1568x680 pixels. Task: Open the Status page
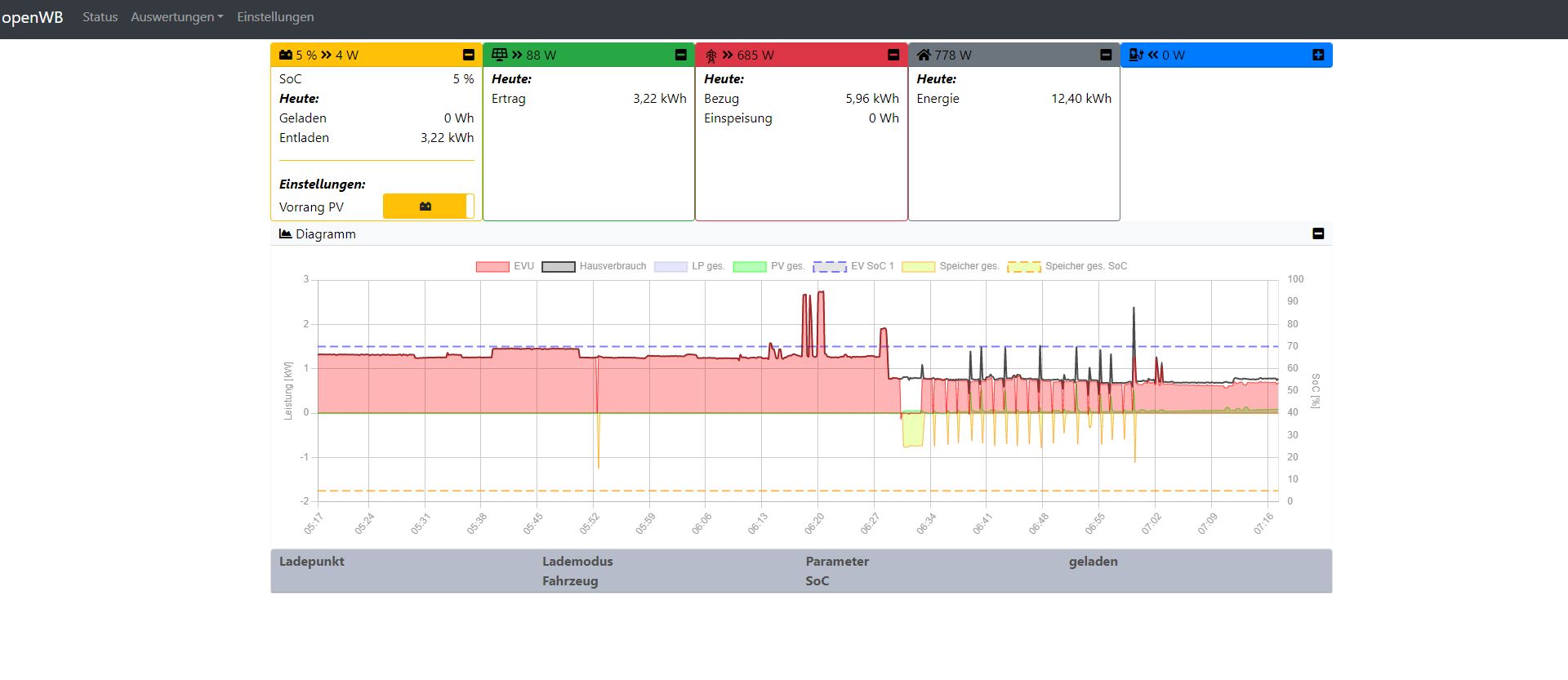coord(100,17)
